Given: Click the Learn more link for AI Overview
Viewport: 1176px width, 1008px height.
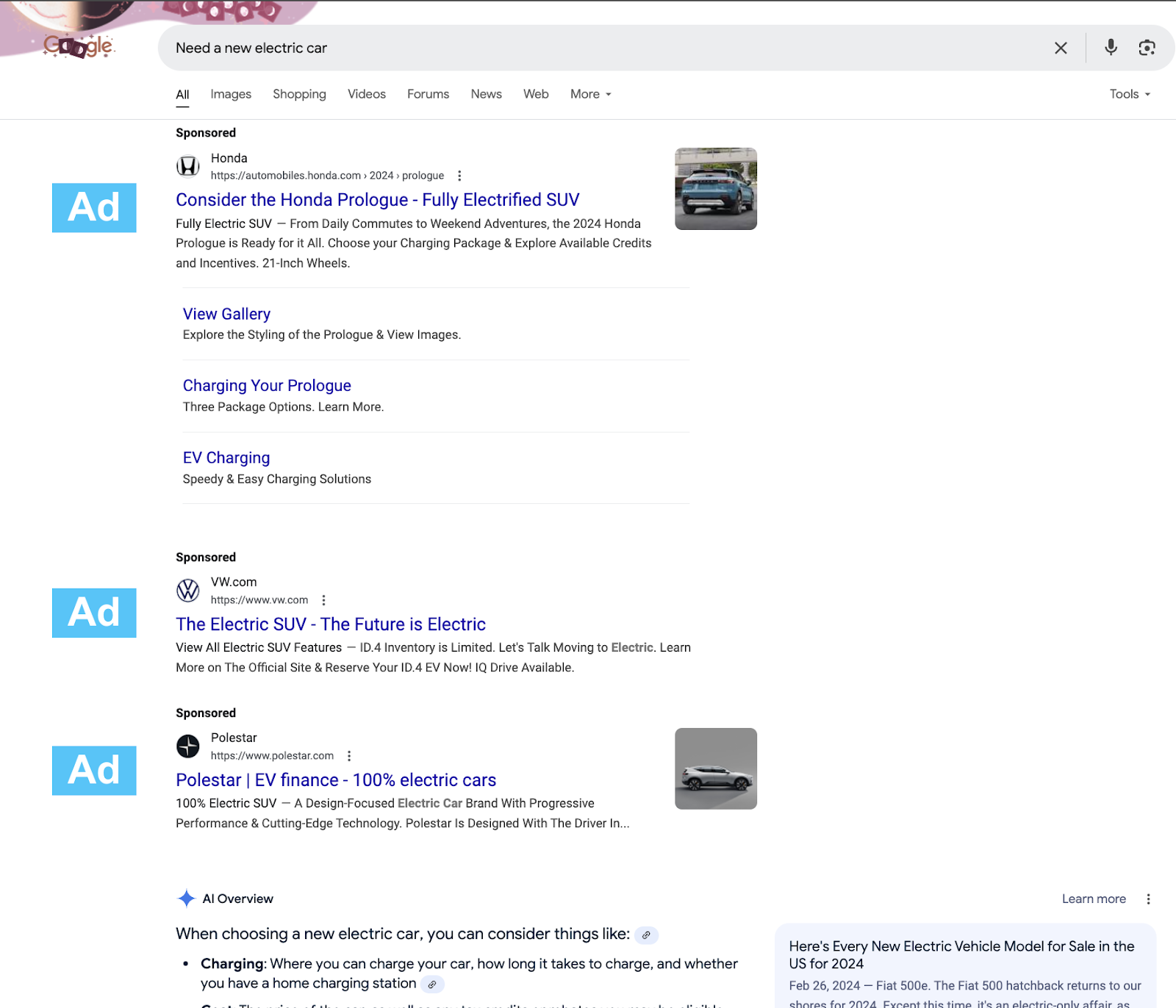Looking at the screenshot, I should pyautogui.click(x=1094, y=899).
